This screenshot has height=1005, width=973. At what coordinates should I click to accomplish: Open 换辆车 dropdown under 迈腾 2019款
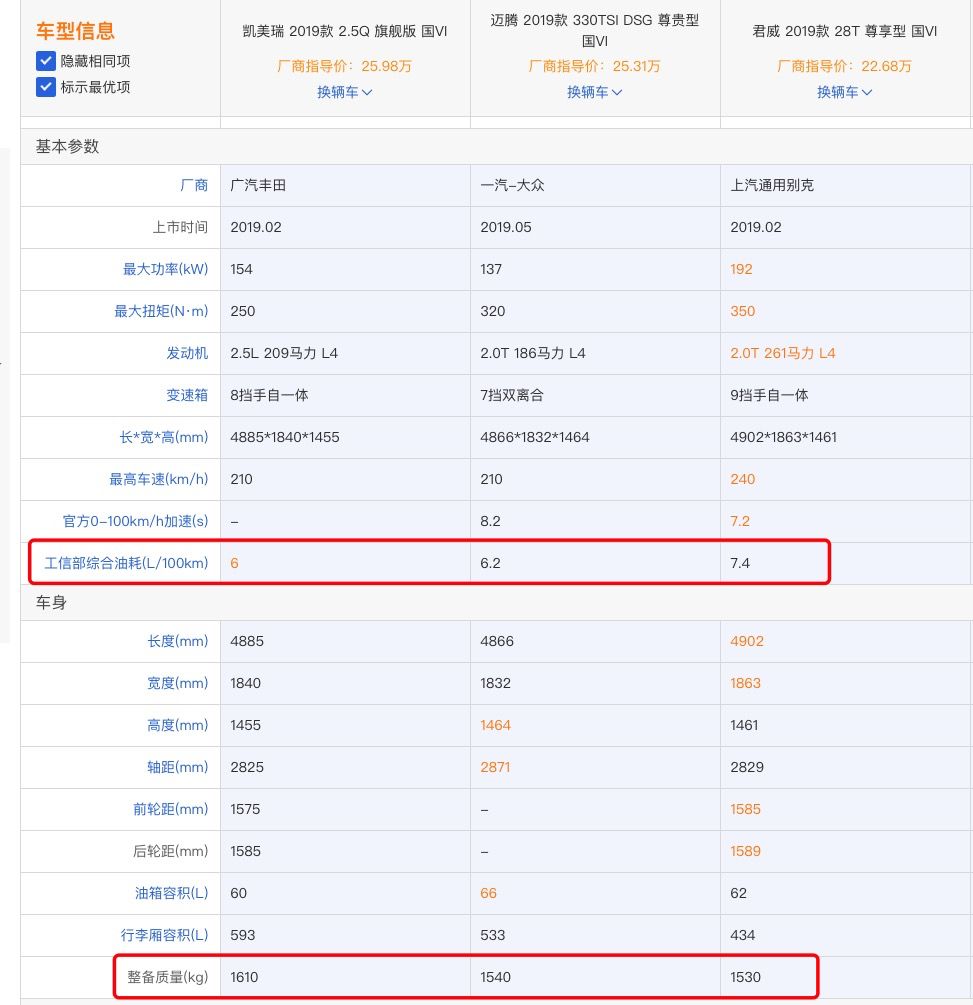pos(595,92)
